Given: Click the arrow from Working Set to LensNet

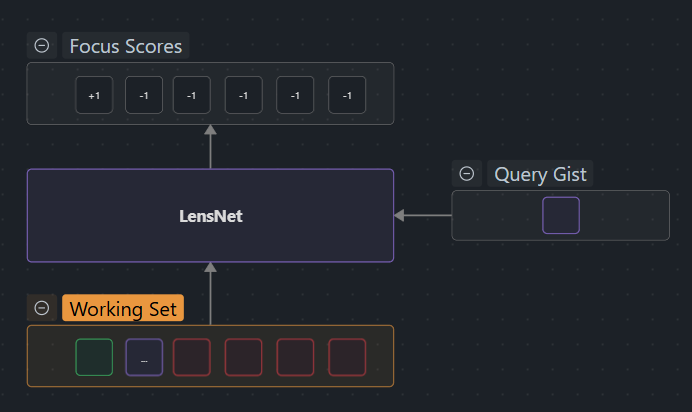Looking at the screenshot, I should pyautogui.click(x=210, y=294).
